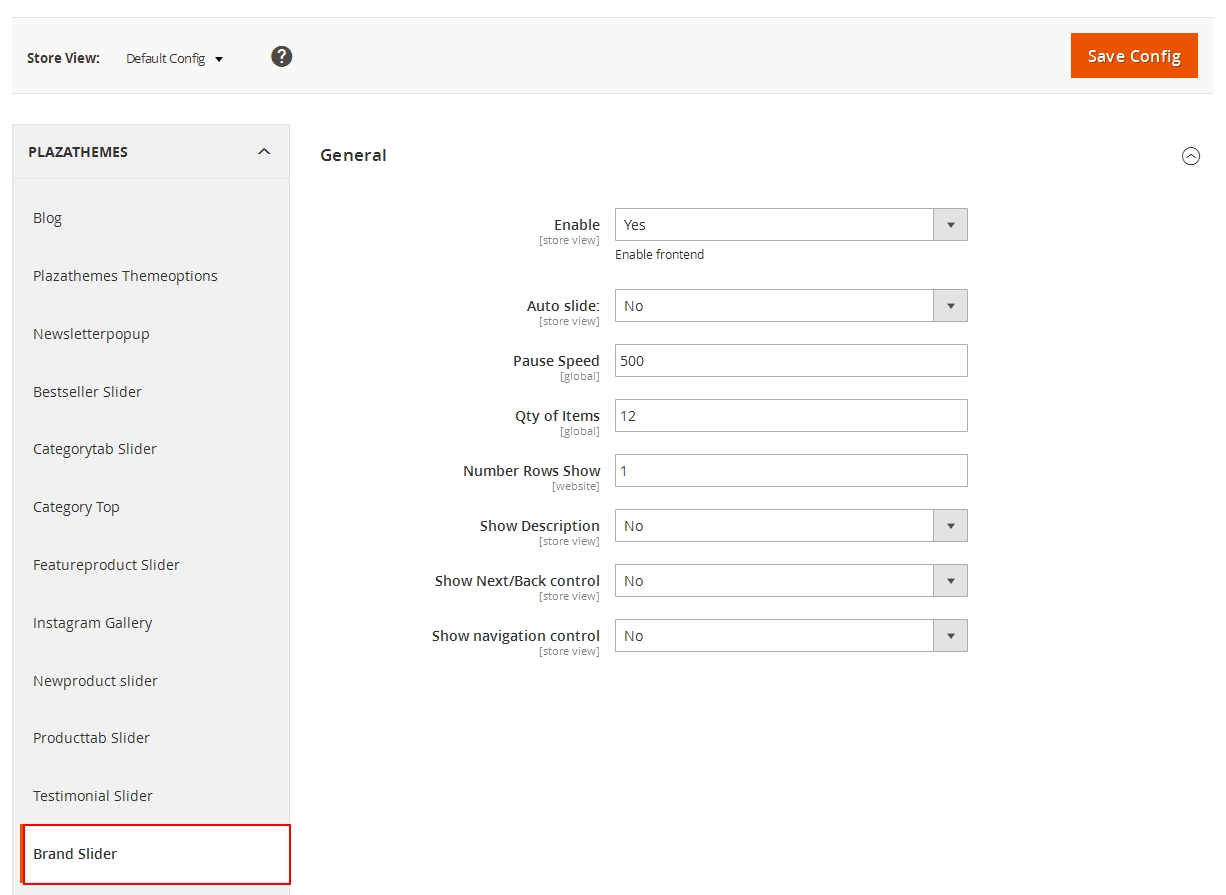Click the Save Config button
The width and height of the screenshot is (1226, 895).
[x=1133, y=56]
